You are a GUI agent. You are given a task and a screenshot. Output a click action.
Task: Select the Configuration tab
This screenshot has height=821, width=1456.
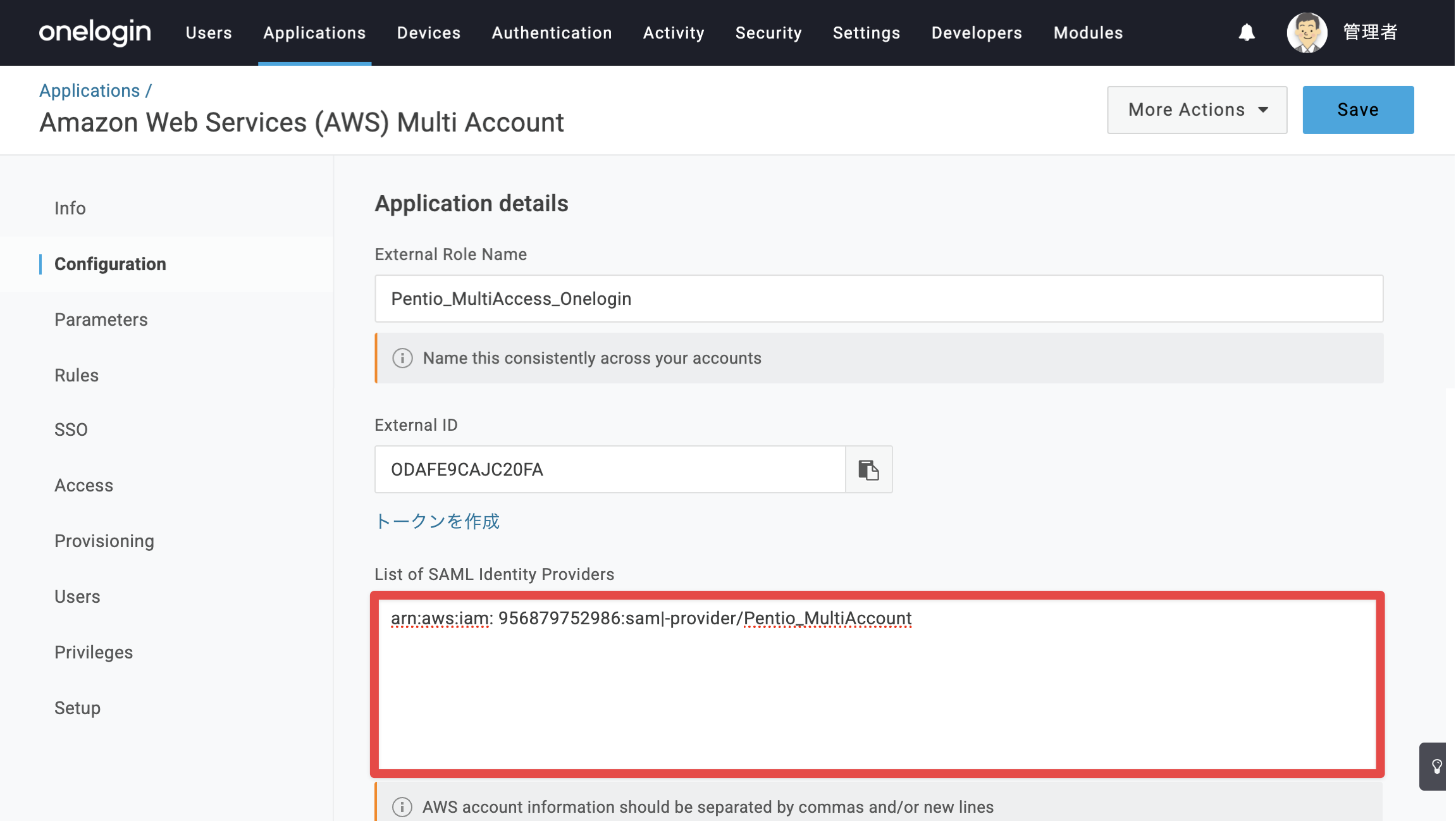[110, 264]
